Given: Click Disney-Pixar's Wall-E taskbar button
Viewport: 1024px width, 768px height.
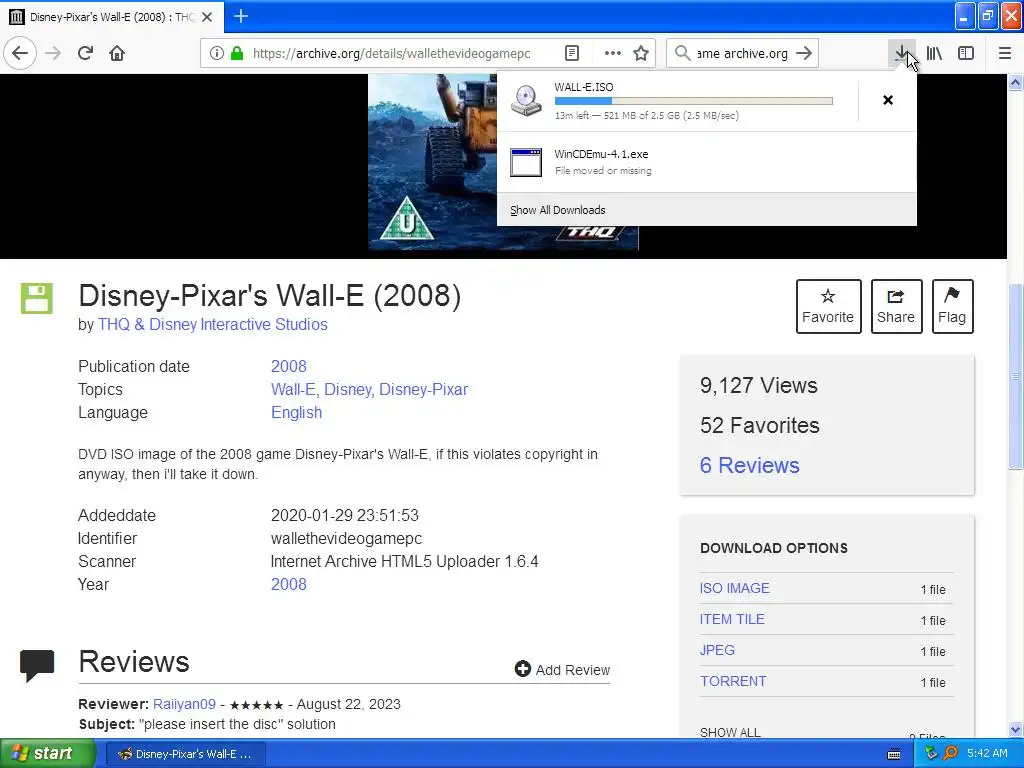Looking at the screenshot, I should (x=185, y=754).
